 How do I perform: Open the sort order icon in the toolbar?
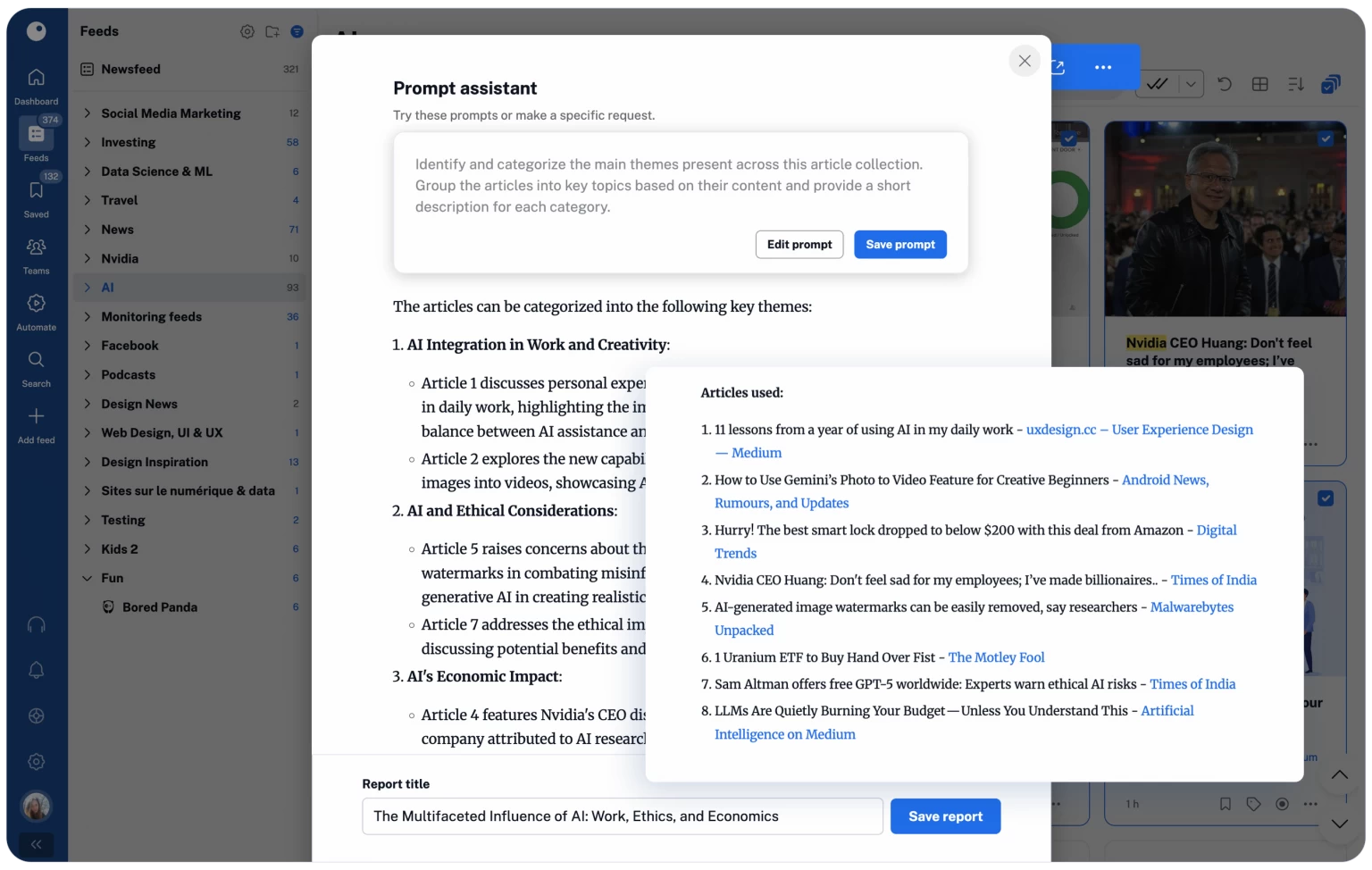[1296, 83]
